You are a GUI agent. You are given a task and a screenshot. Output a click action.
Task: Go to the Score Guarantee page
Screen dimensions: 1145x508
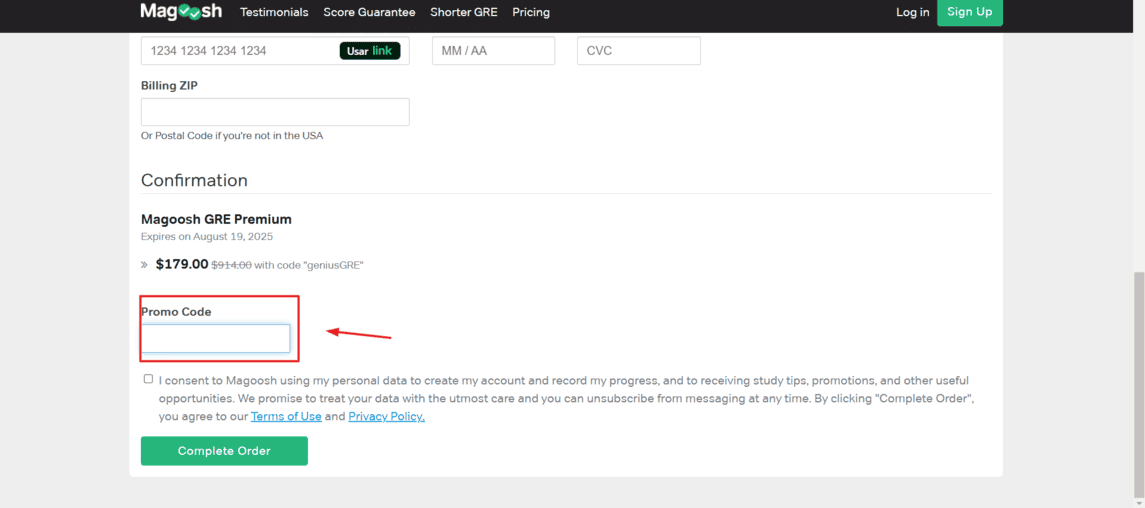(x=369, y=12)
